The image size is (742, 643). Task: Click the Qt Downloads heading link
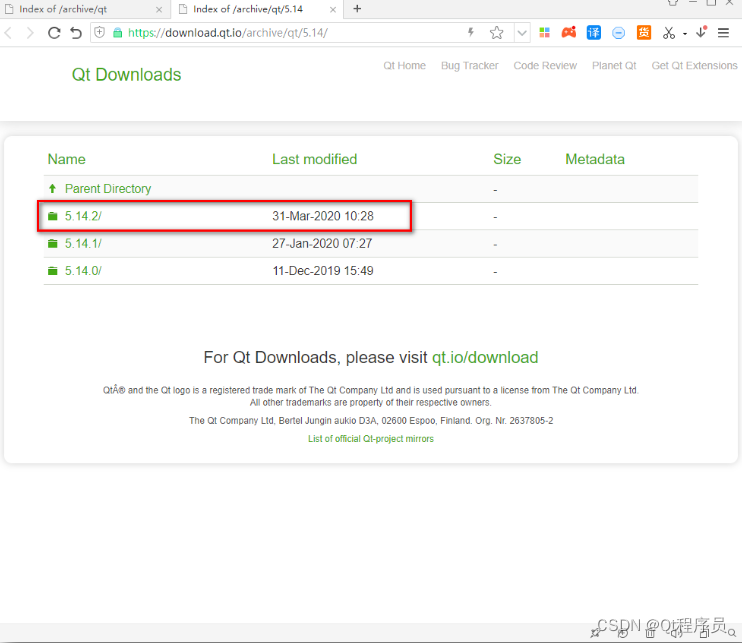126,75
